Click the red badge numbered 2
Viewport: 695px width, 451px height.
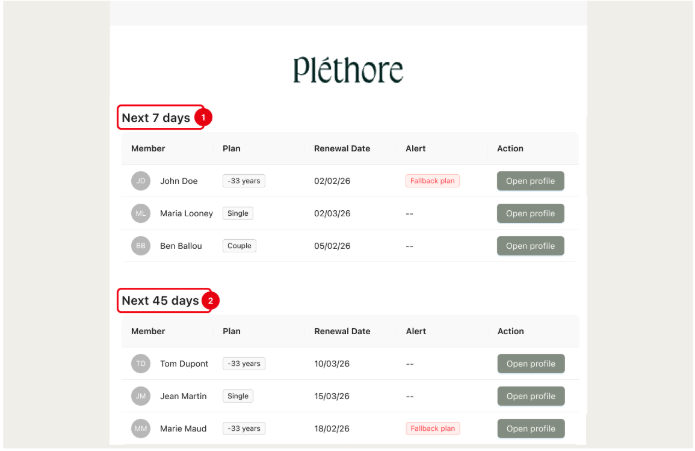(x=210, y=300)
